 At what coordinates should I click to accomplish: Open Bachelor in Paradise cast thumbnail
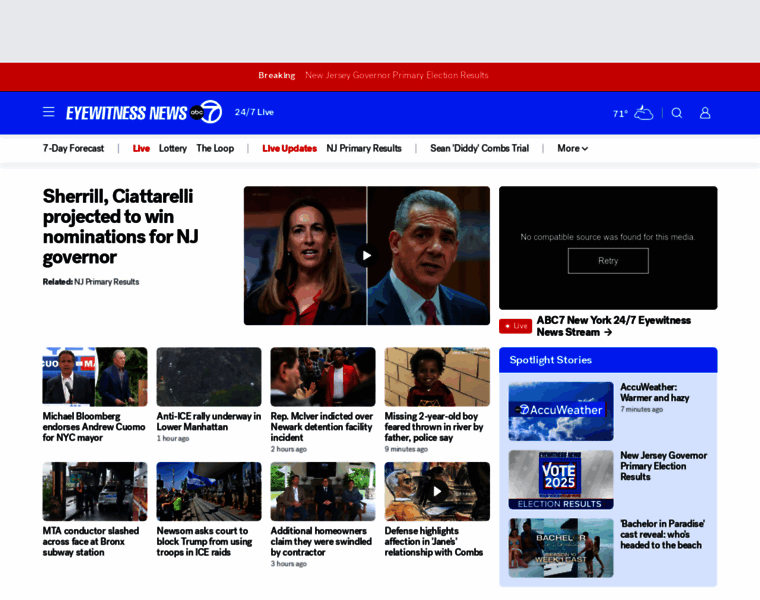pos(561,548)
